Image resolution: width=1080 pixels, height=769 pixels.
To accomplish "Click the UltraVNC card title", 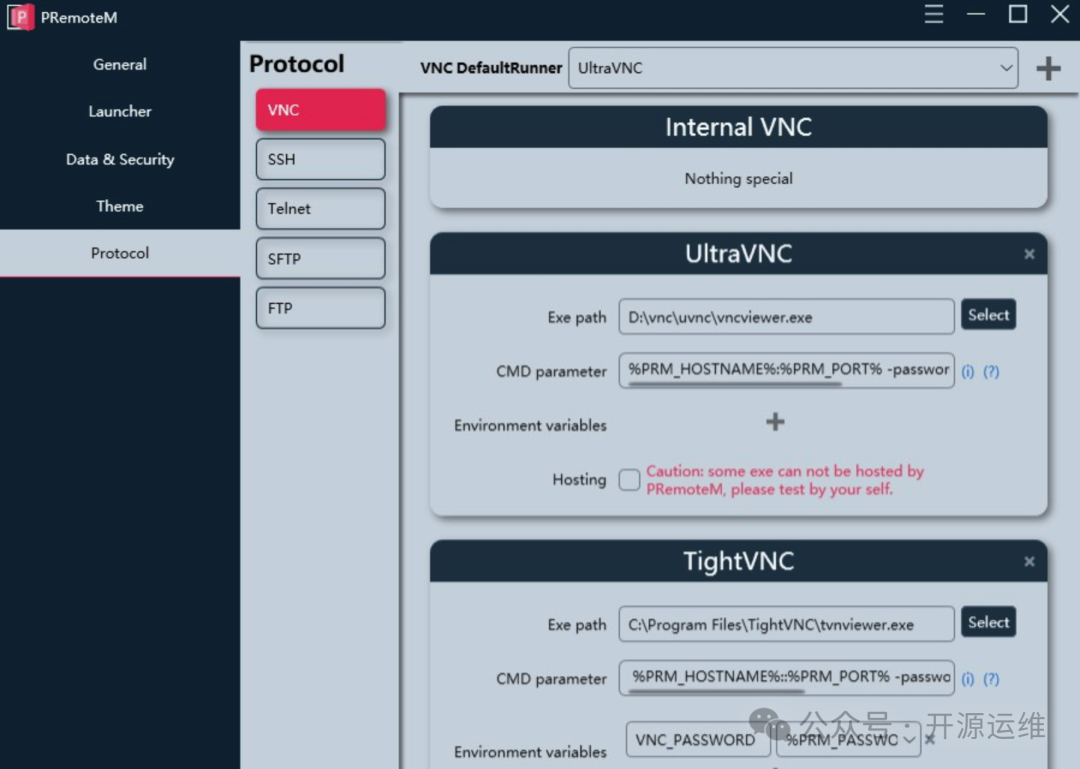I will point(738,254).
